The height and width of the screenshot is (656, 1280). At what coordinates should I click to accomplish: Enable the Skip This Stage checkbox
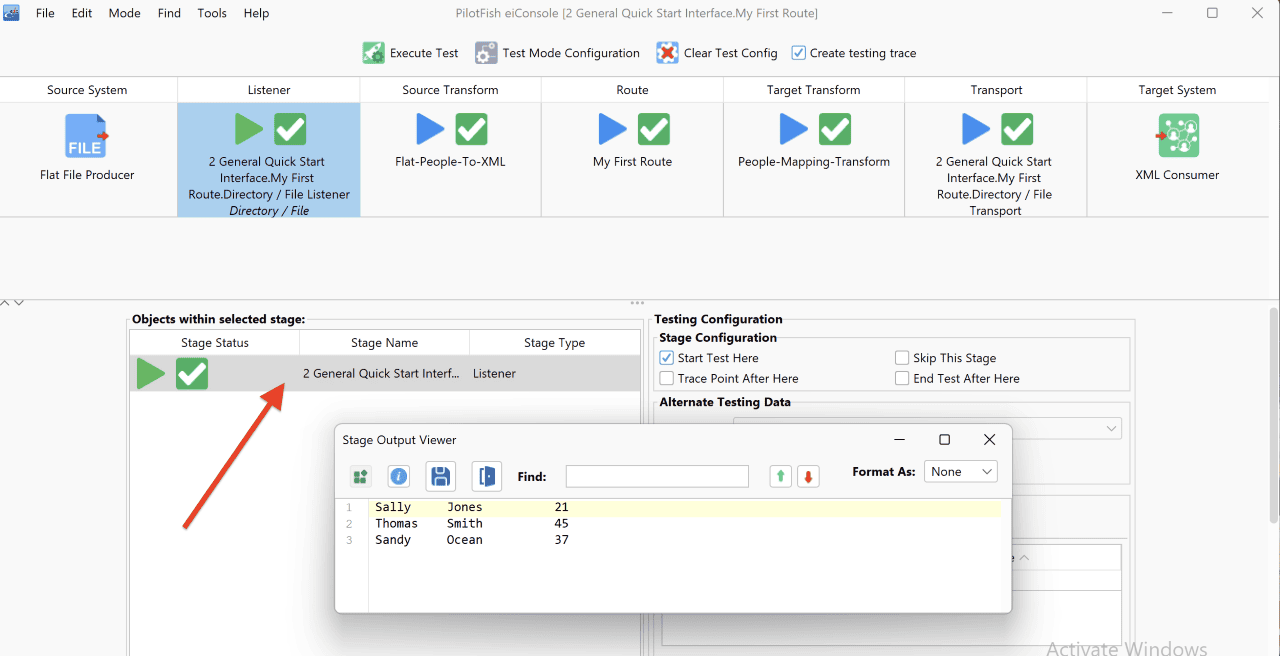tap(902, 358)
